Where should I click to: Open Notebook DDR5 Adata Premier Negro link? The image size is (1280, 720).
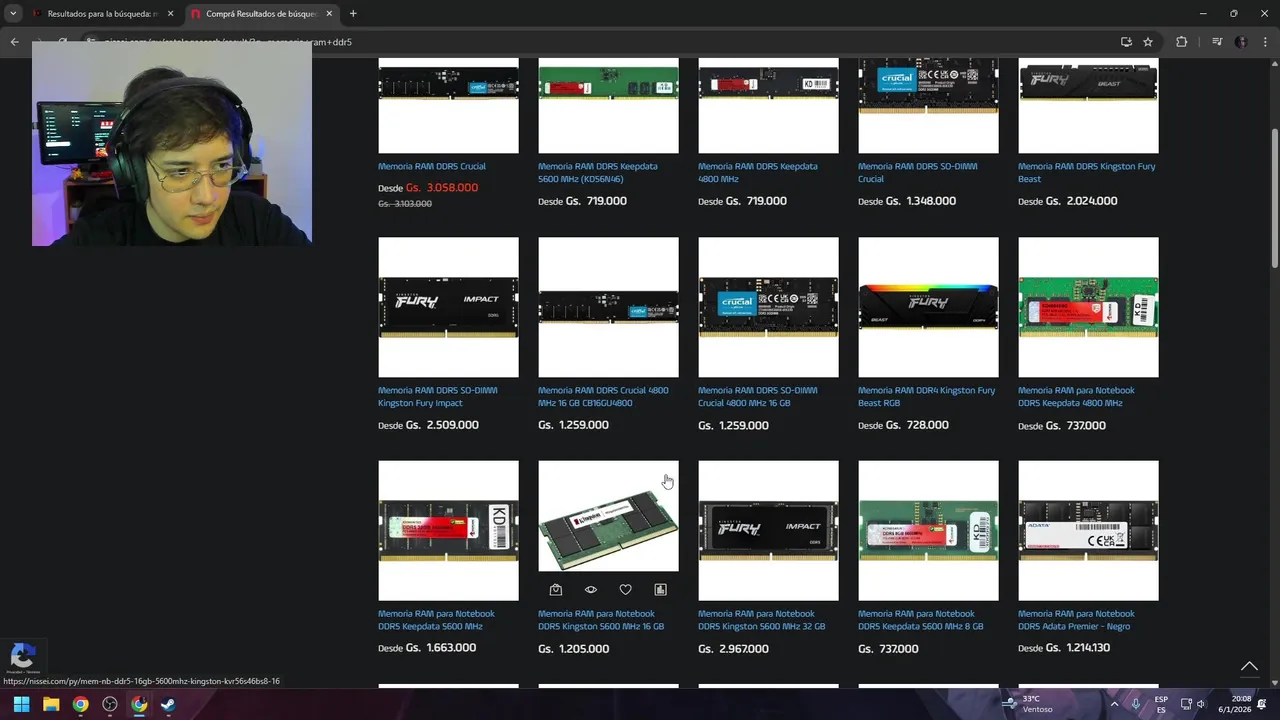pos(1076,620)
